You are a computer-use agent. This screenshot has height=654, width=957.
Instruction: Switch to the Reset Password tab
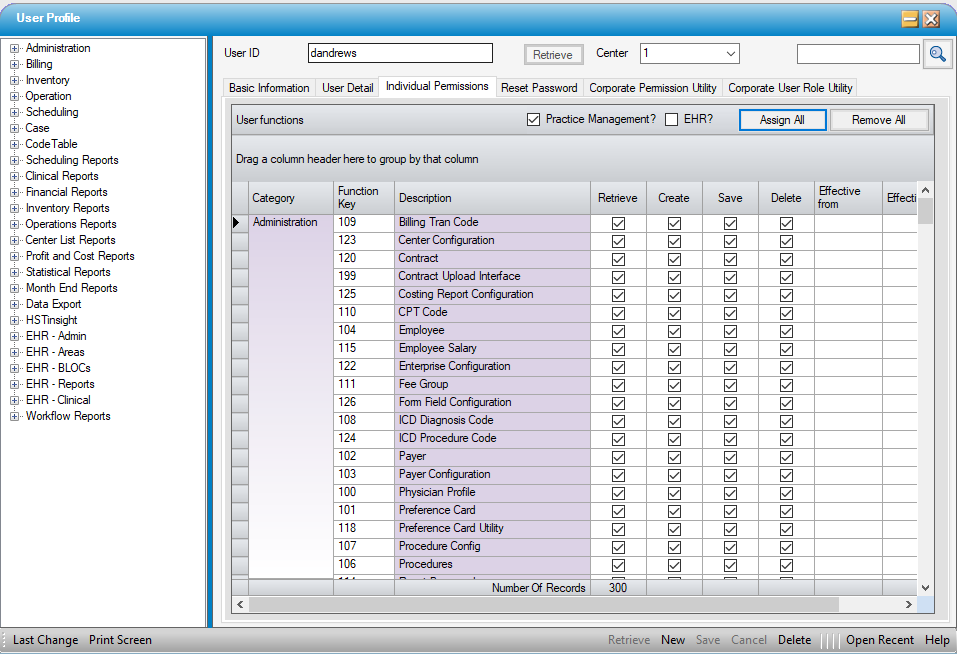539,88
